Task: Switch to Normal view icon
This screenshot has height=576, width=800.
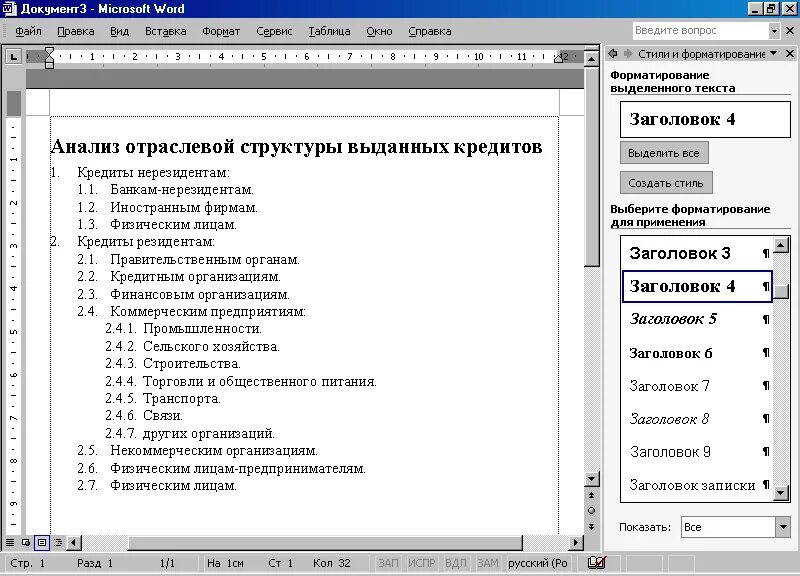Action: pos(10,542)
